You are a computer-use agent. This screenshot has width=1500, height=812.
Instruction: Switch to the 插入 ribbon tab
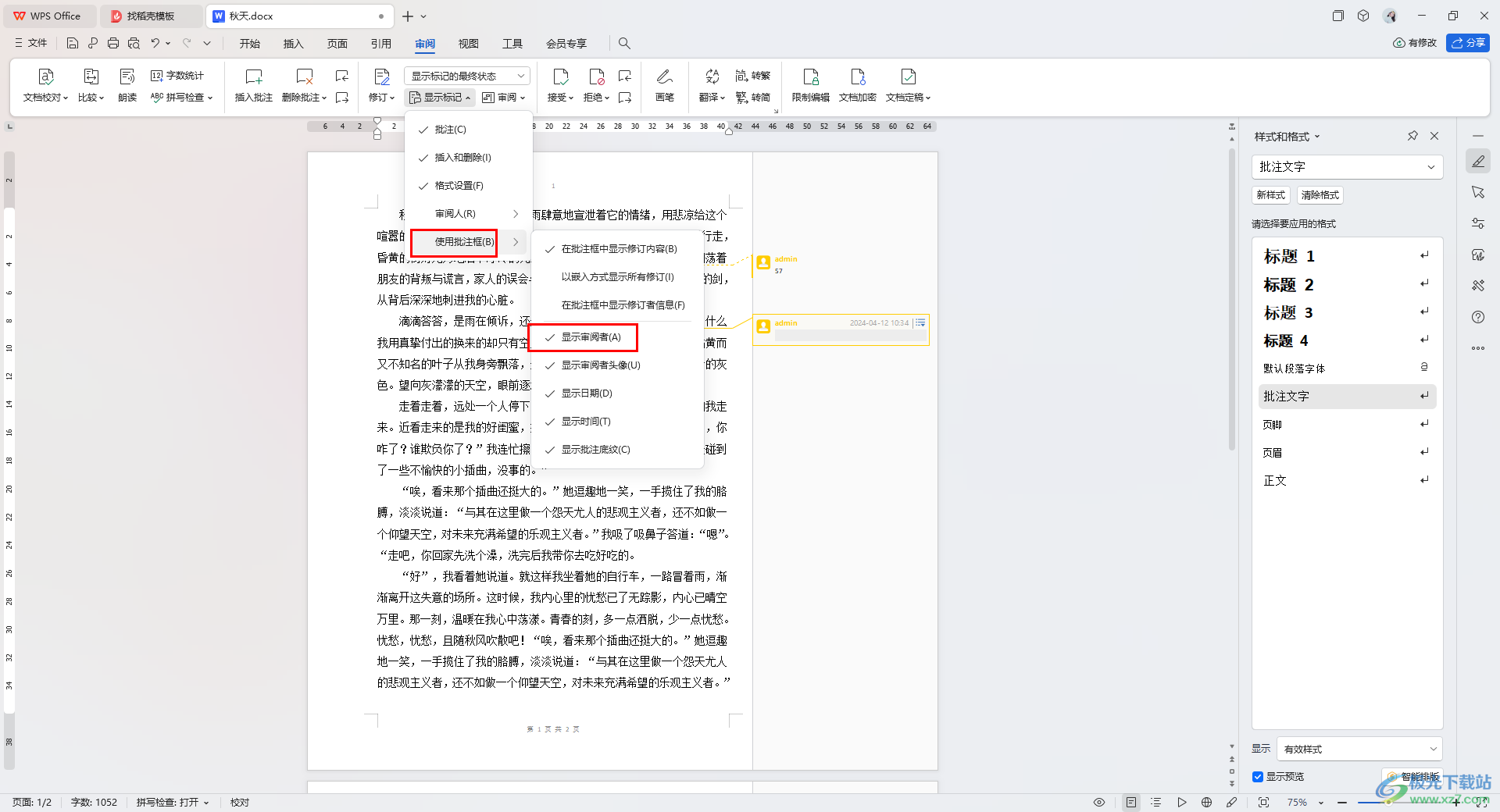point(294,44)
